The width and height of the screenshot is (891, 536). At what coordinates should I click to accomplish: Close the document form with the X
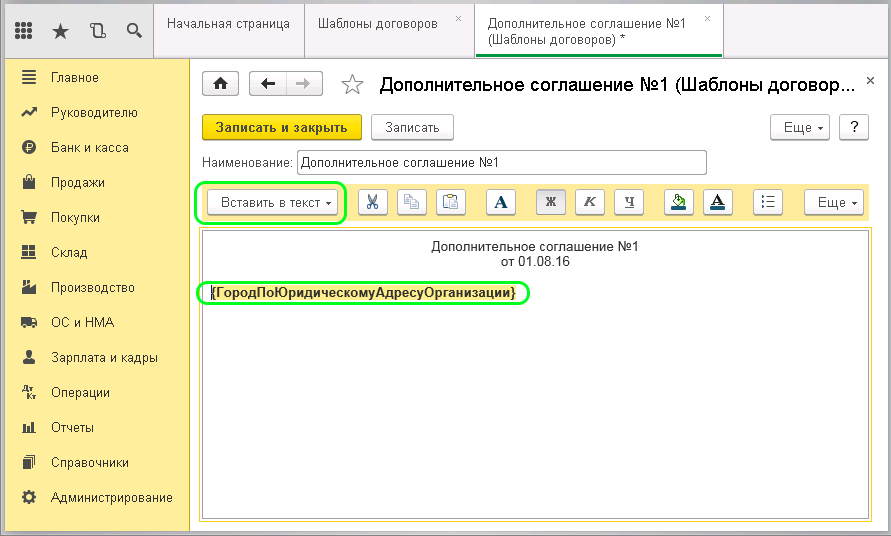[870, 81]
